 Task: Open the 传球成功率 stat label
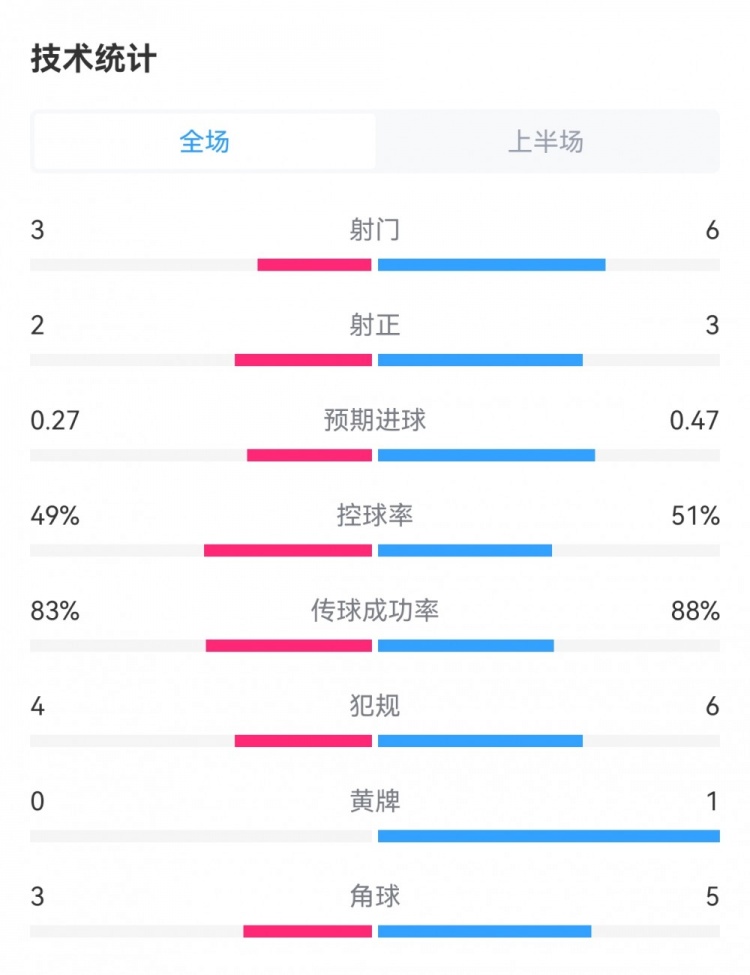(x=375, y=611)
